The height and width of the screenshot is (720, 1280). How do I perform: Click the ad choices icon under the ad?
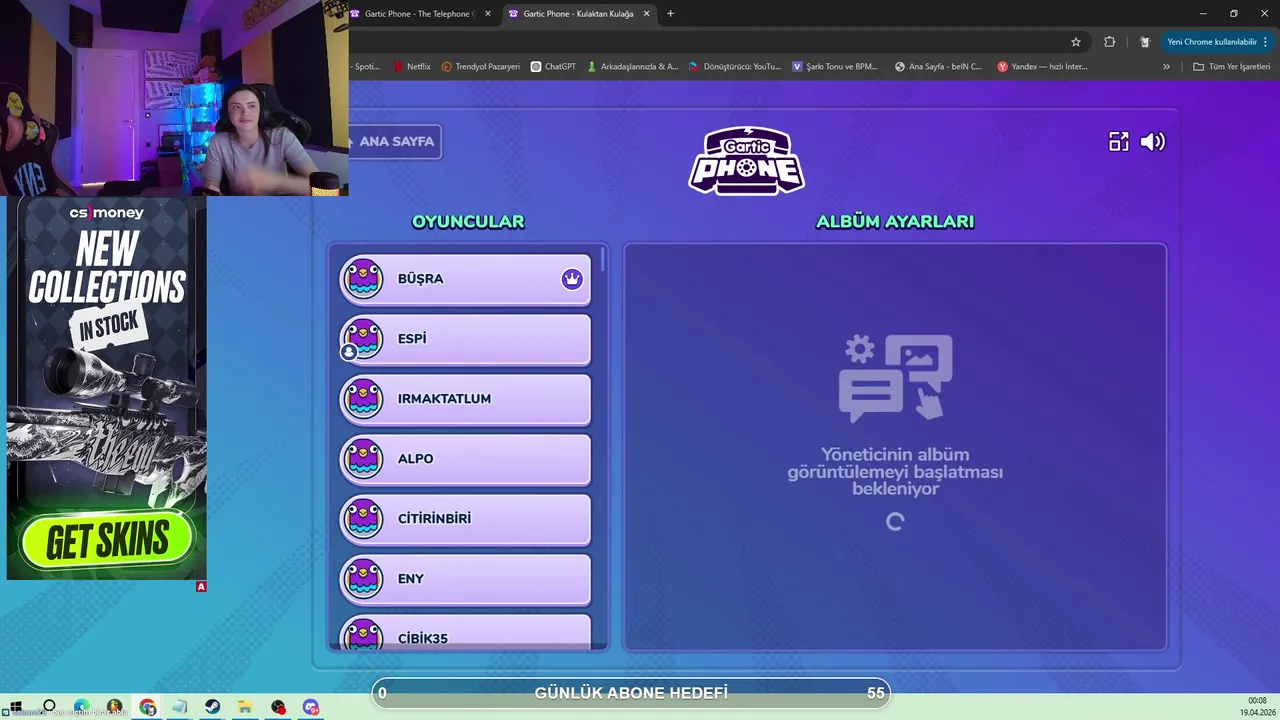click(x=201, y=587)
